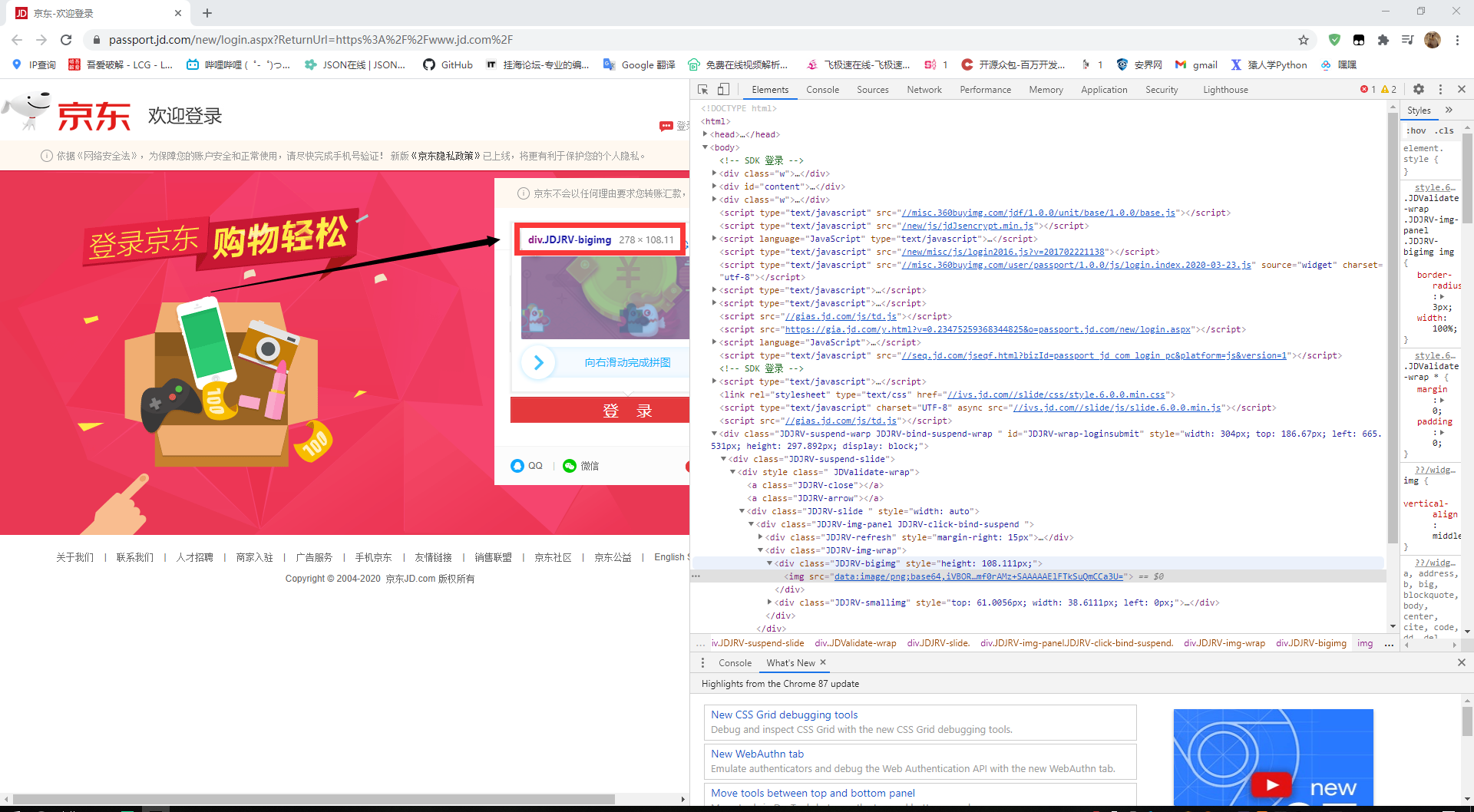Toggle the :hov element state pane
The height and width of the screenshot is (812, 1474).
point(1416,130)
